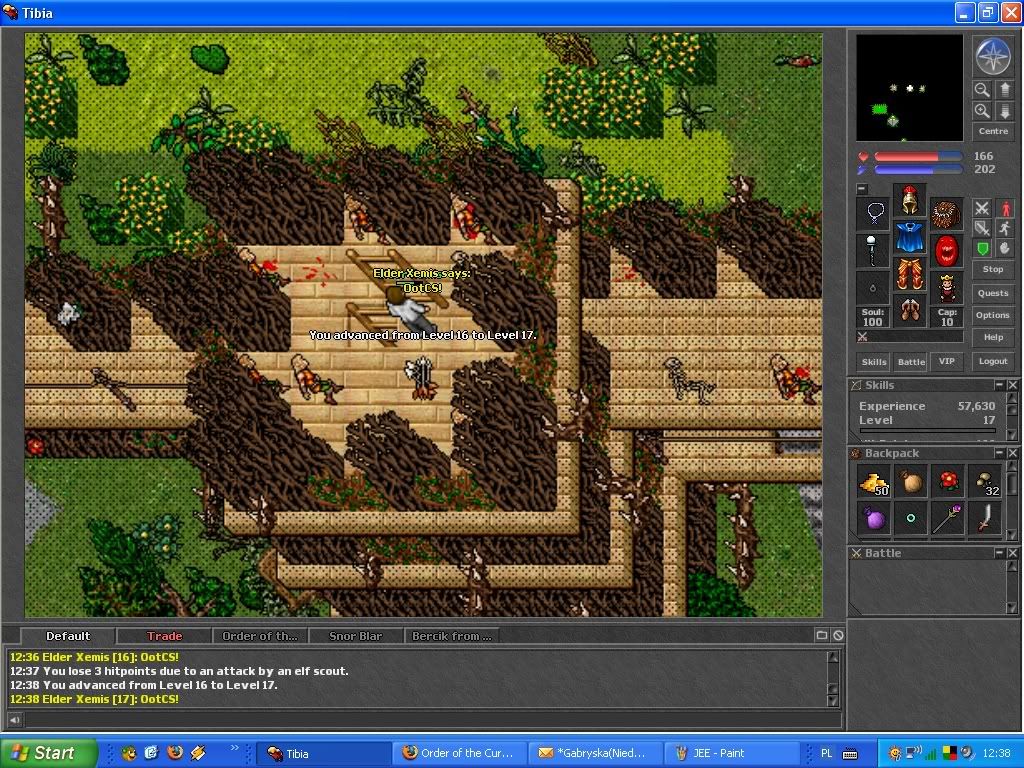Click the red shield slot
This screenshot has width=1024, height=768.
946,251
